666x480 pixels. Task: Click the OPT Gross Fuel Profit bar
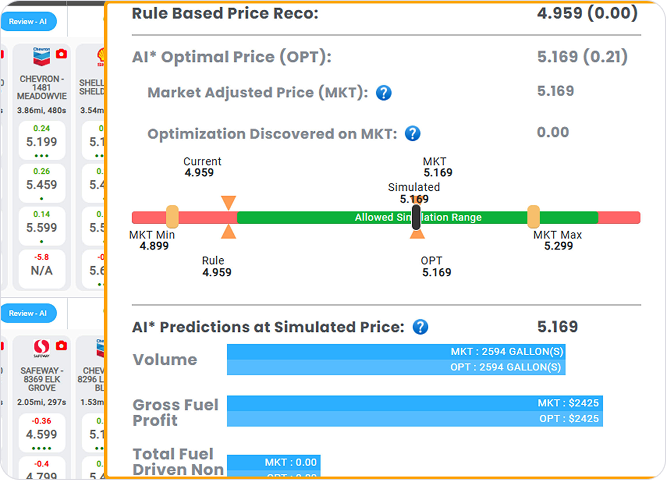click(415, 418)
